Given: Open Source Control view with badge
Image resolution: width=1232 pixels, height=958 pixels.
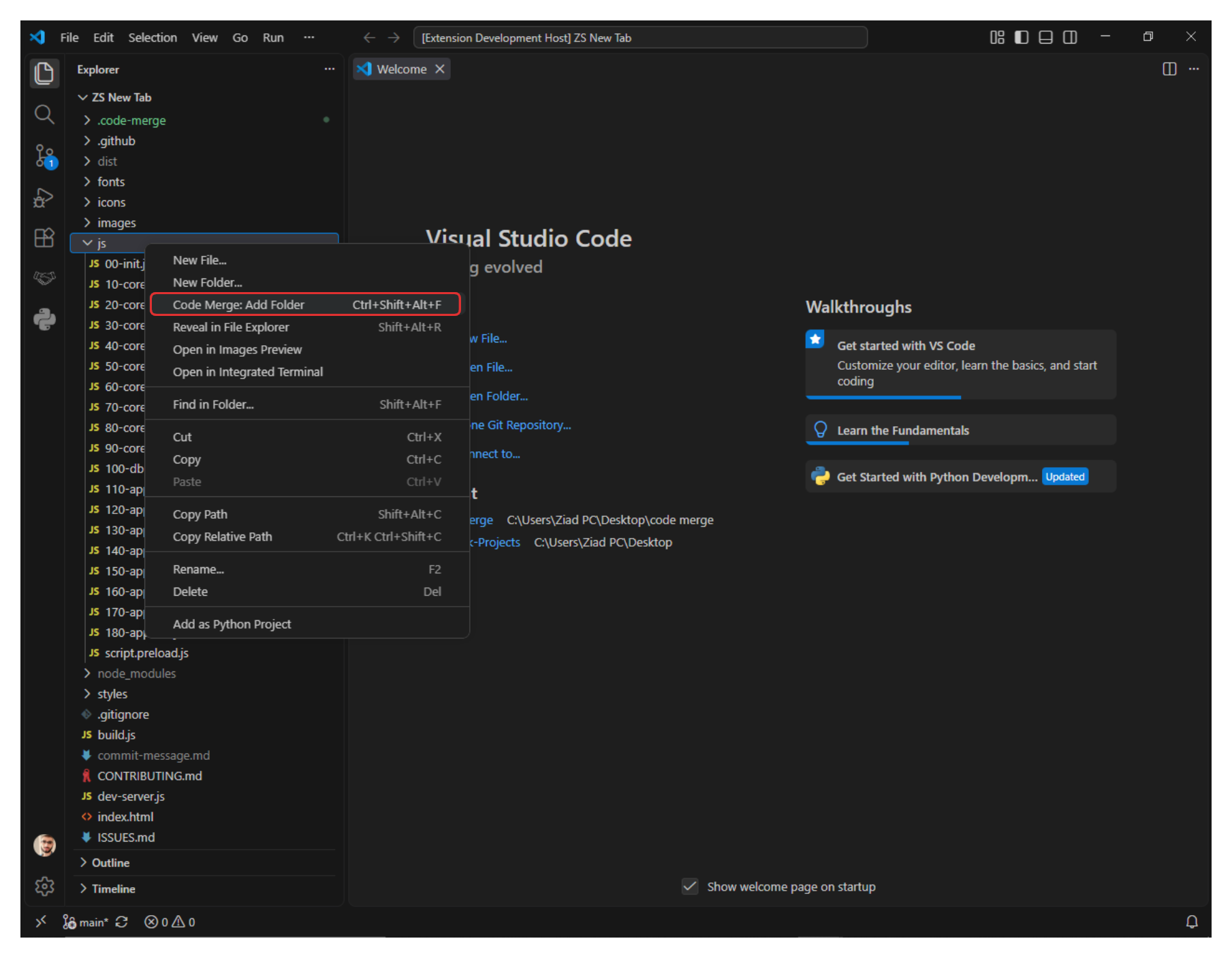Looking at the screenshot, I should [44, 157].
